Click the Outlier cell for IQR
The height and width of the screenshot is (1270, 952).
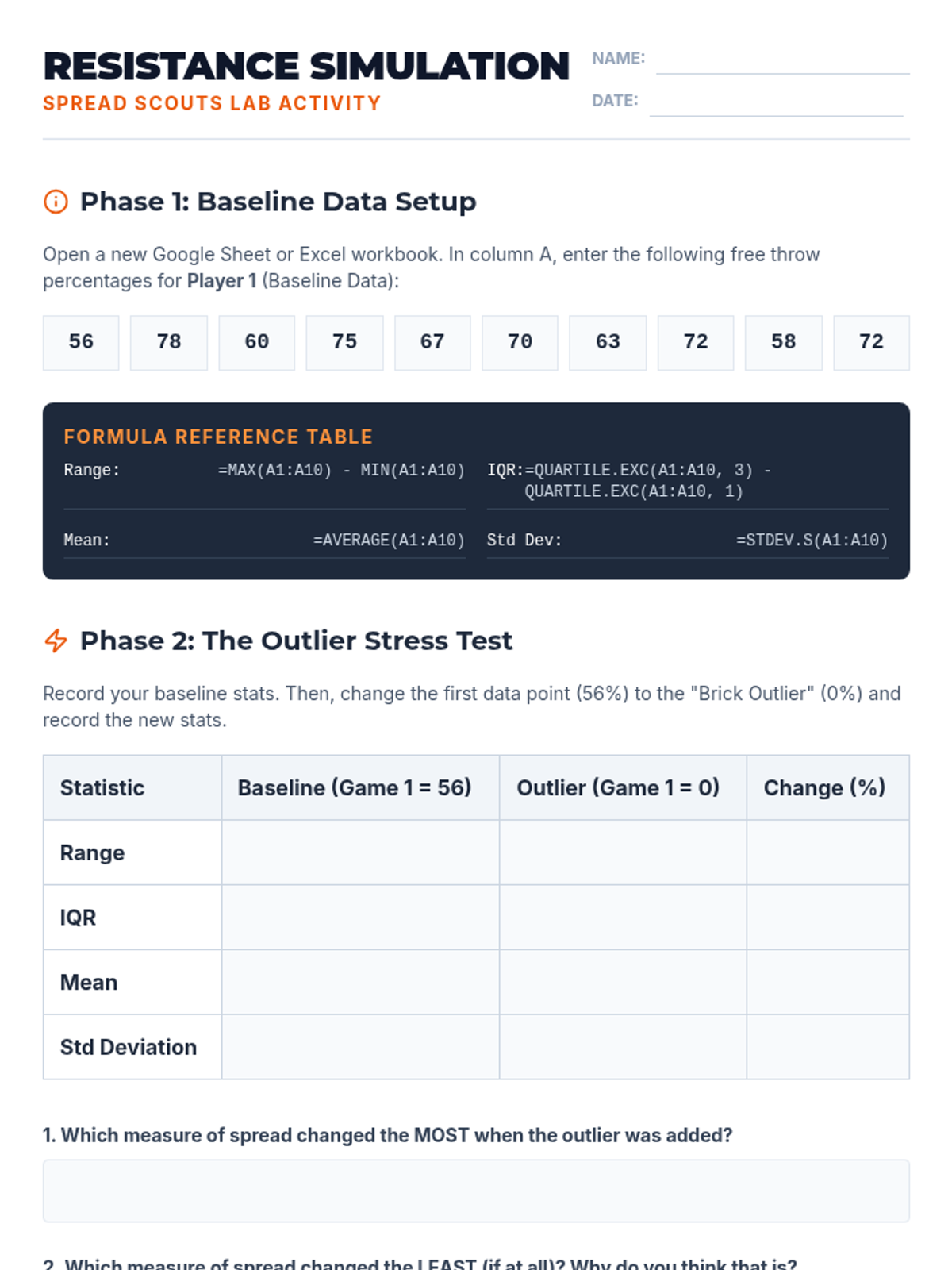(x=623, y=918)
